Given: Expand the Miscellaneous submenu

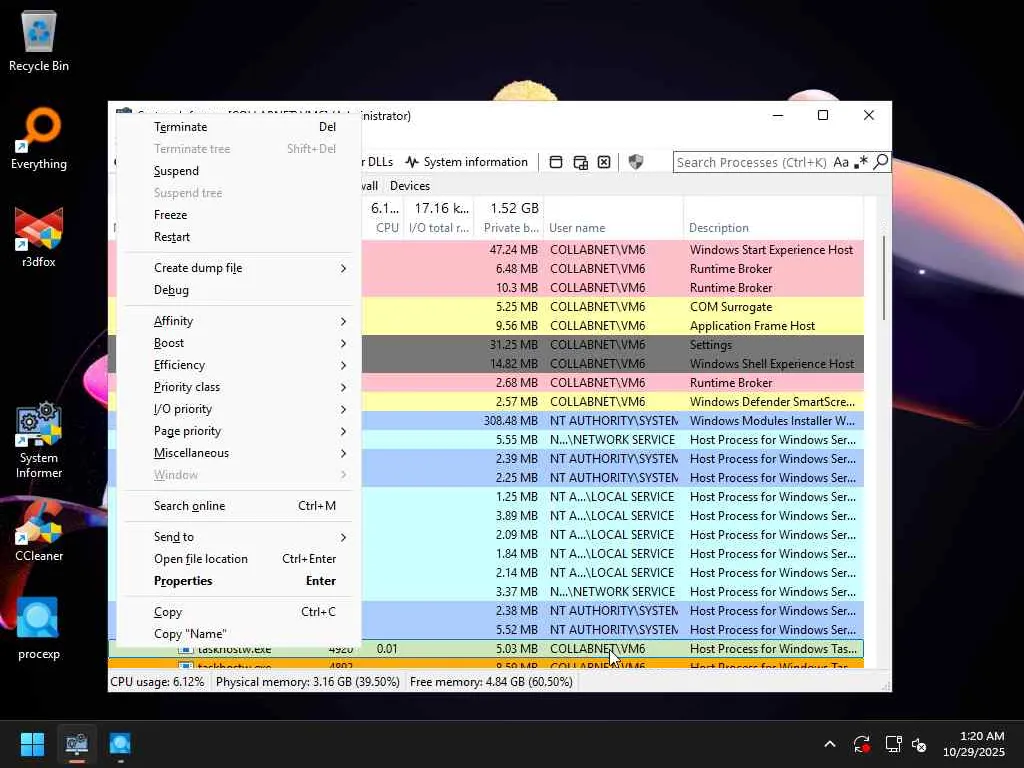Looking at the screenshot, I should point(239,453).
